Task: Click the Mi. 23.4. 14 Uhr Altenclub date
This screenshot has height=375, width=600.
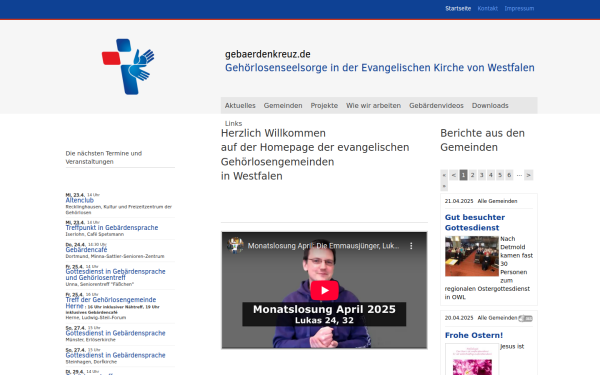Action: (82, 195)
